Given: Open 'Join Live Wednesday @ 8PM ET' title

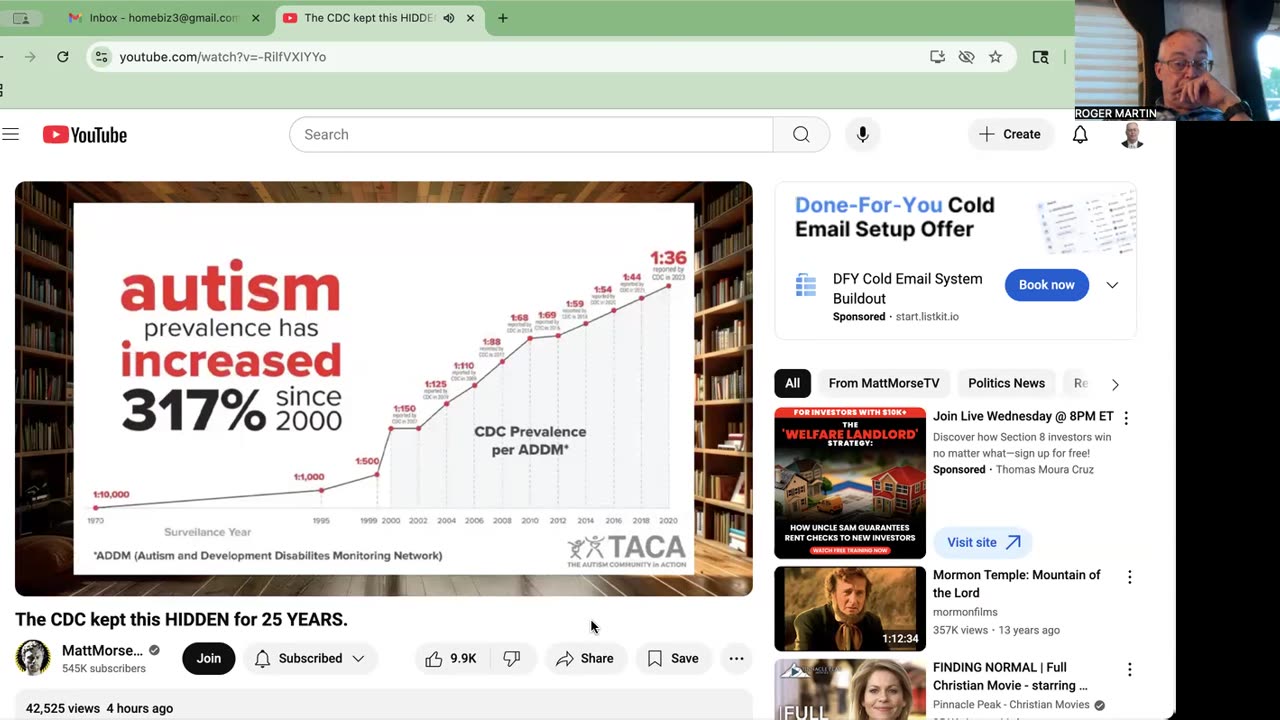Looking at the screenshot, I should pos(1023,416).
